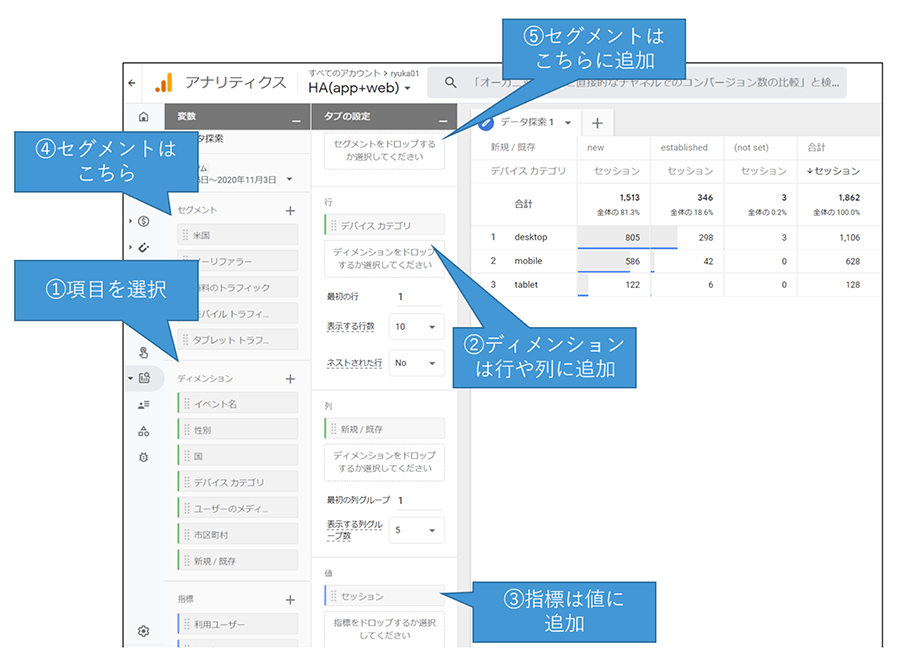Click the column dimension drop zone
The height and width of the screenshot is (667, 900).
point(384,462)
